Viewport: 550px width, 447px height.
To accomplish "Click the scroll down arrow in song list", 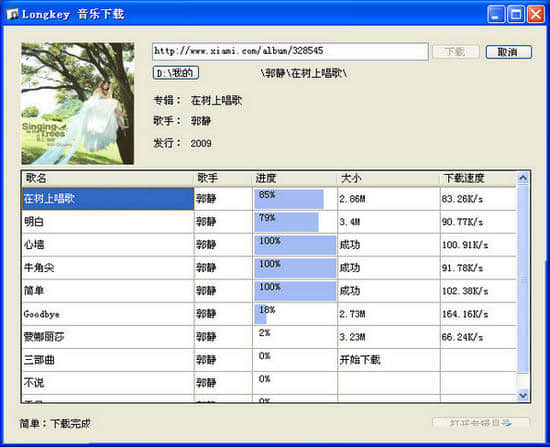I will click(x=523, y=395).
